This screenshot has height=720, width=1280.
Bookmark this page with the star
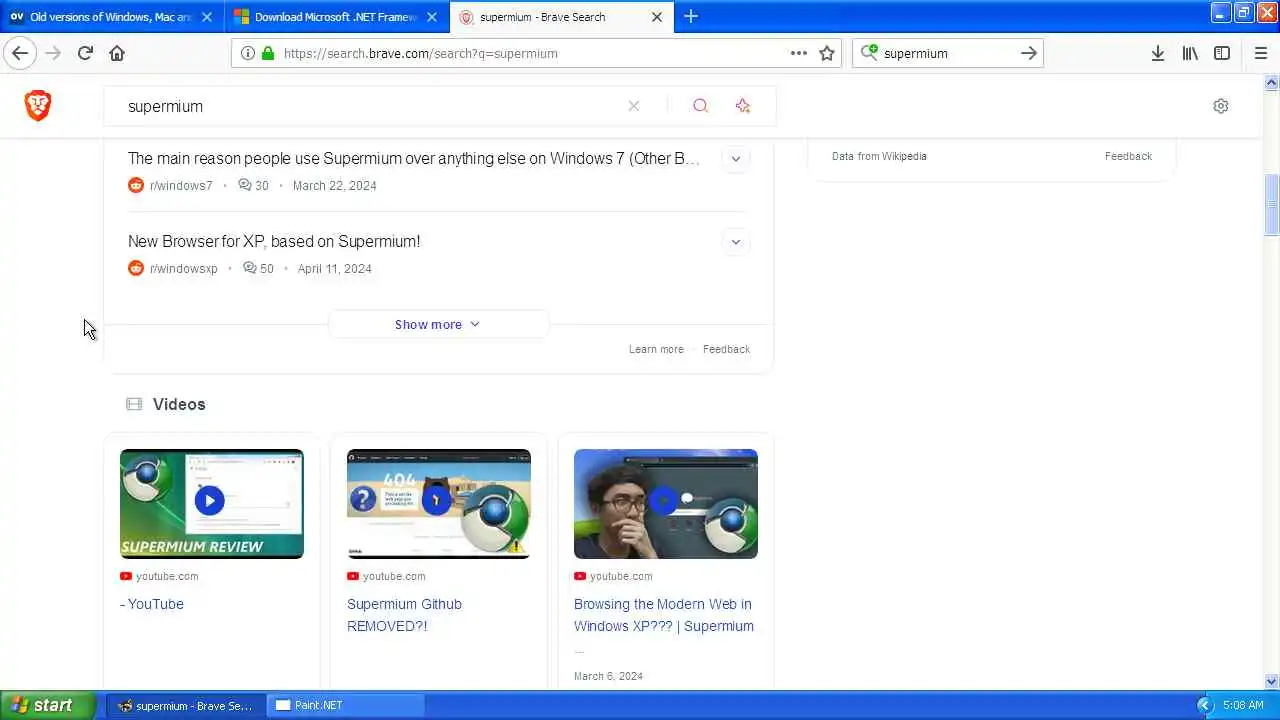(827, 53)
